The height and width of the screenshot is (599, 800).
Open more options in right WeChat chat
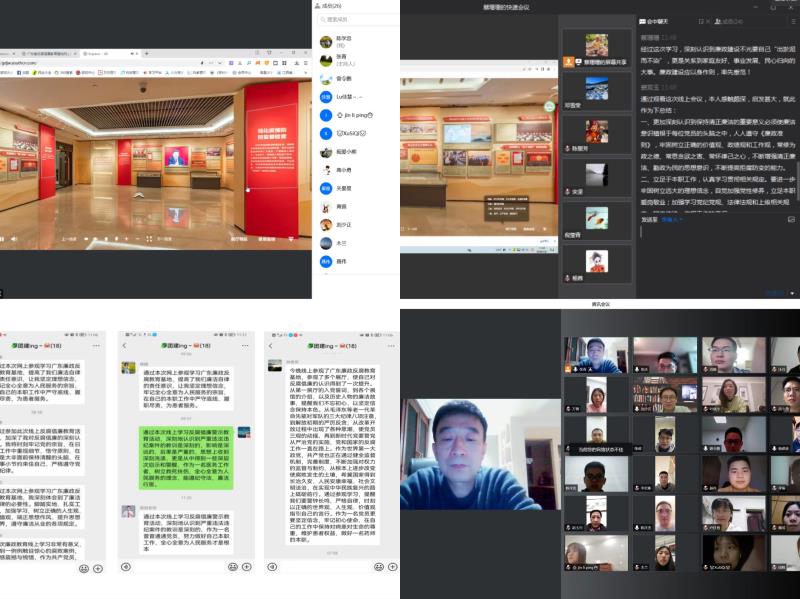[x=391, y=345]
